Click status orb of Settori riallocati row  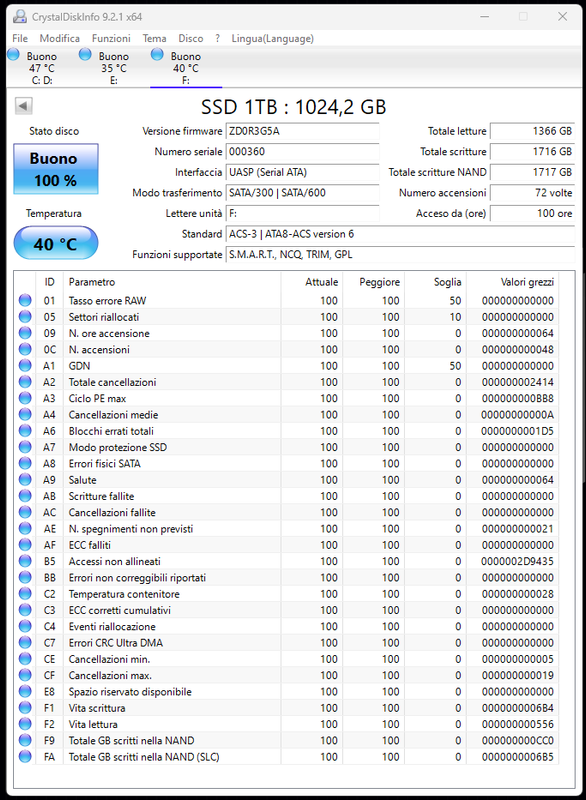click(25, 317)
